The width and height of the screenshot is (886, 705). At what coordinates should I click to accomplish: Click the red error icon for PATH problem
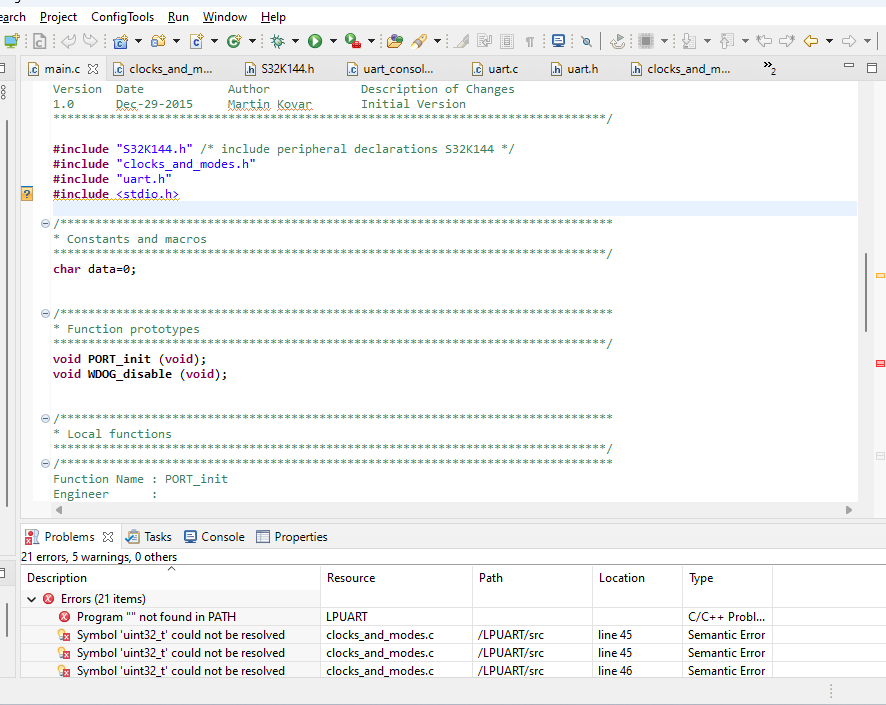[64, 617]
